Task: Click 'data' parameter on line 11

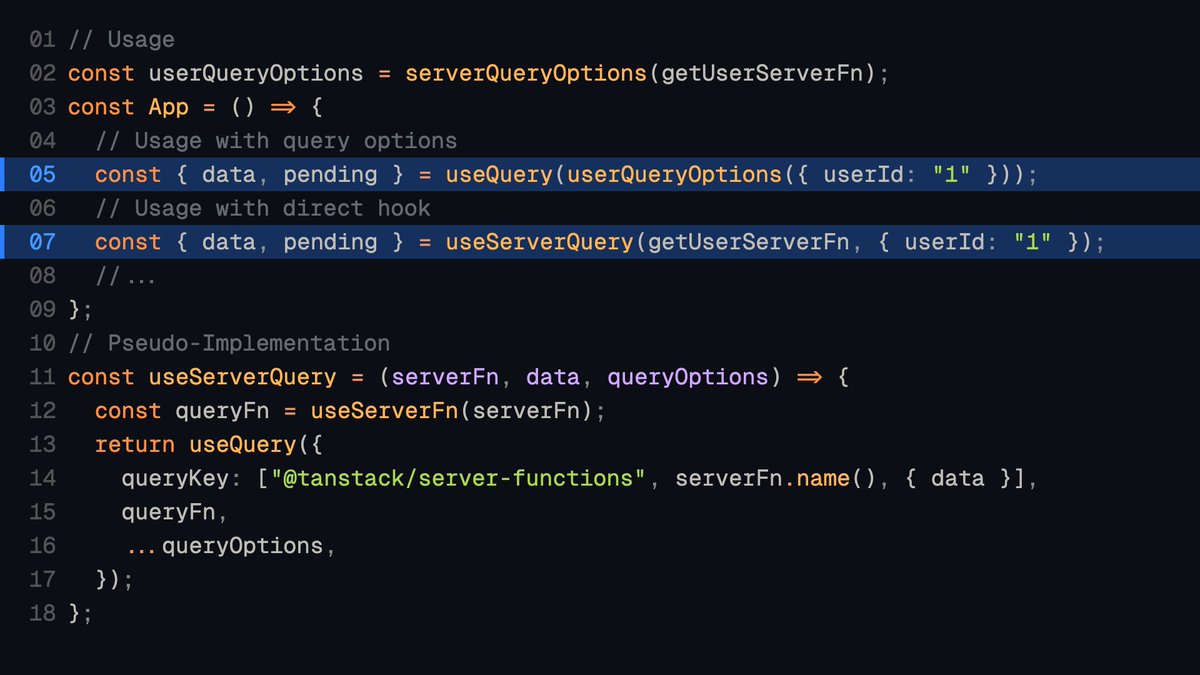Action: pos(553,377)
